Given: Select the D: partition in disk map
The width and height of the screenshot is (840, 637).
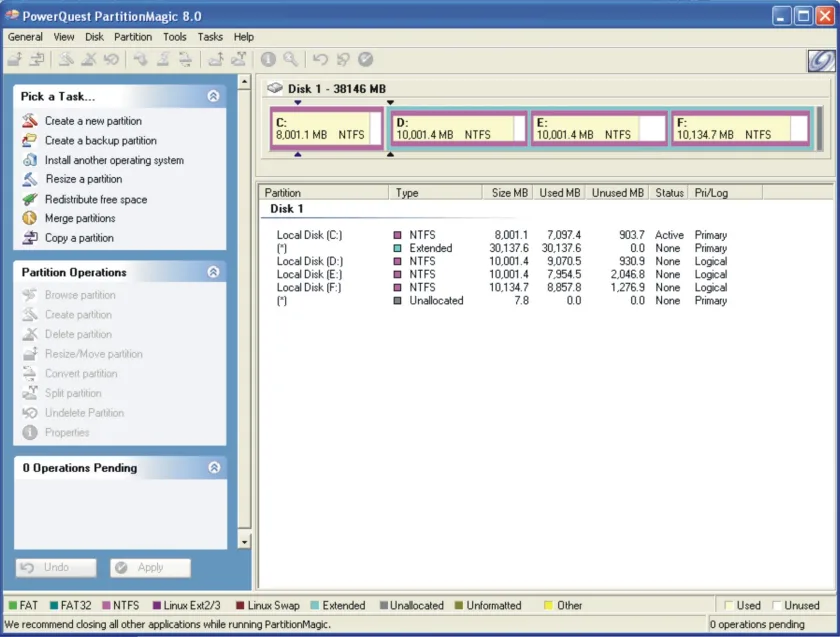Looking at the screenshot, I should [x=459, y=128].
